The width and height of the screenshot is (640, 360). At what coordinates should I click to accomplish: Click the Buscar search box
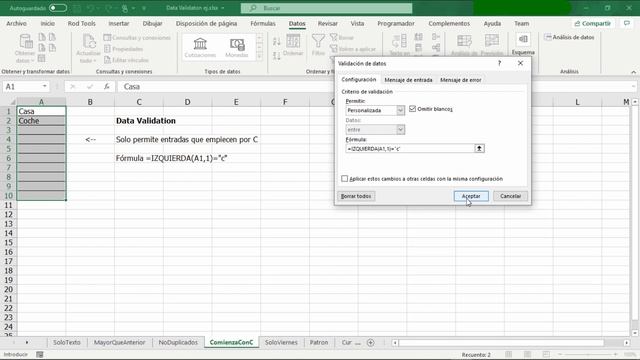327,8
